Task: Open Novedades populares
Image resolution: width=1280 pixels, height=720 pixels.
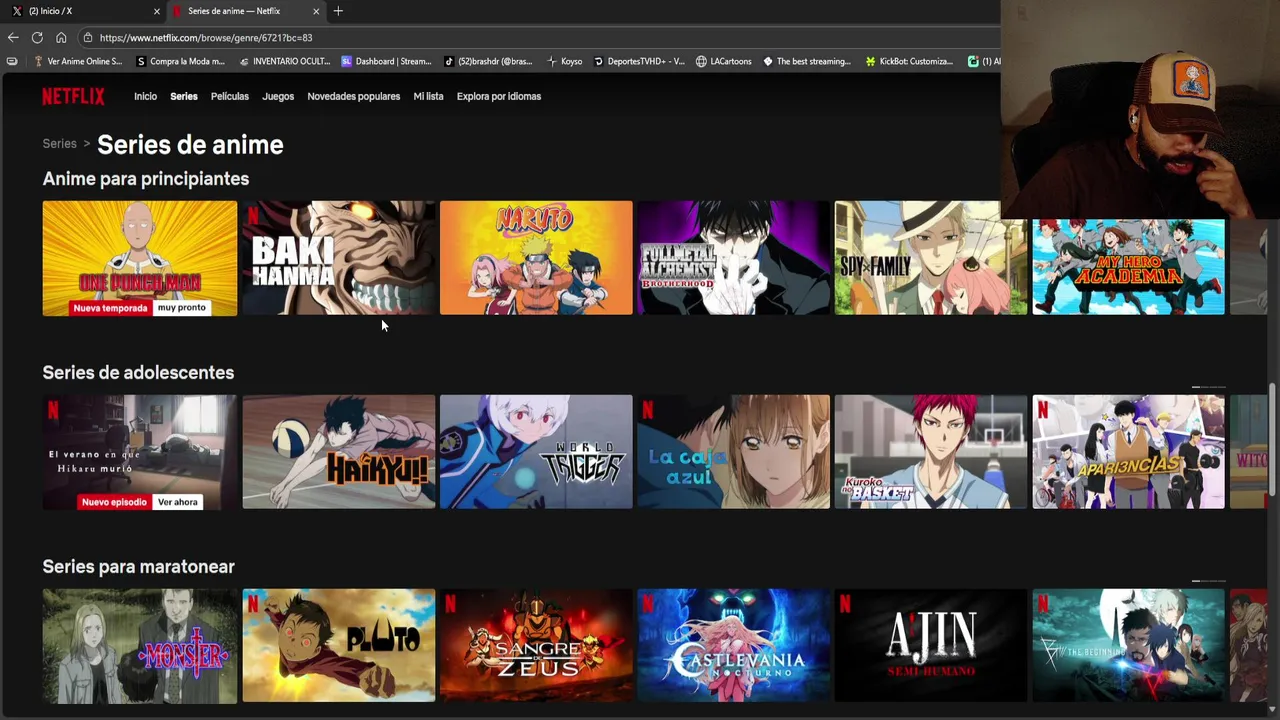Action: click(x=354, y=96)
